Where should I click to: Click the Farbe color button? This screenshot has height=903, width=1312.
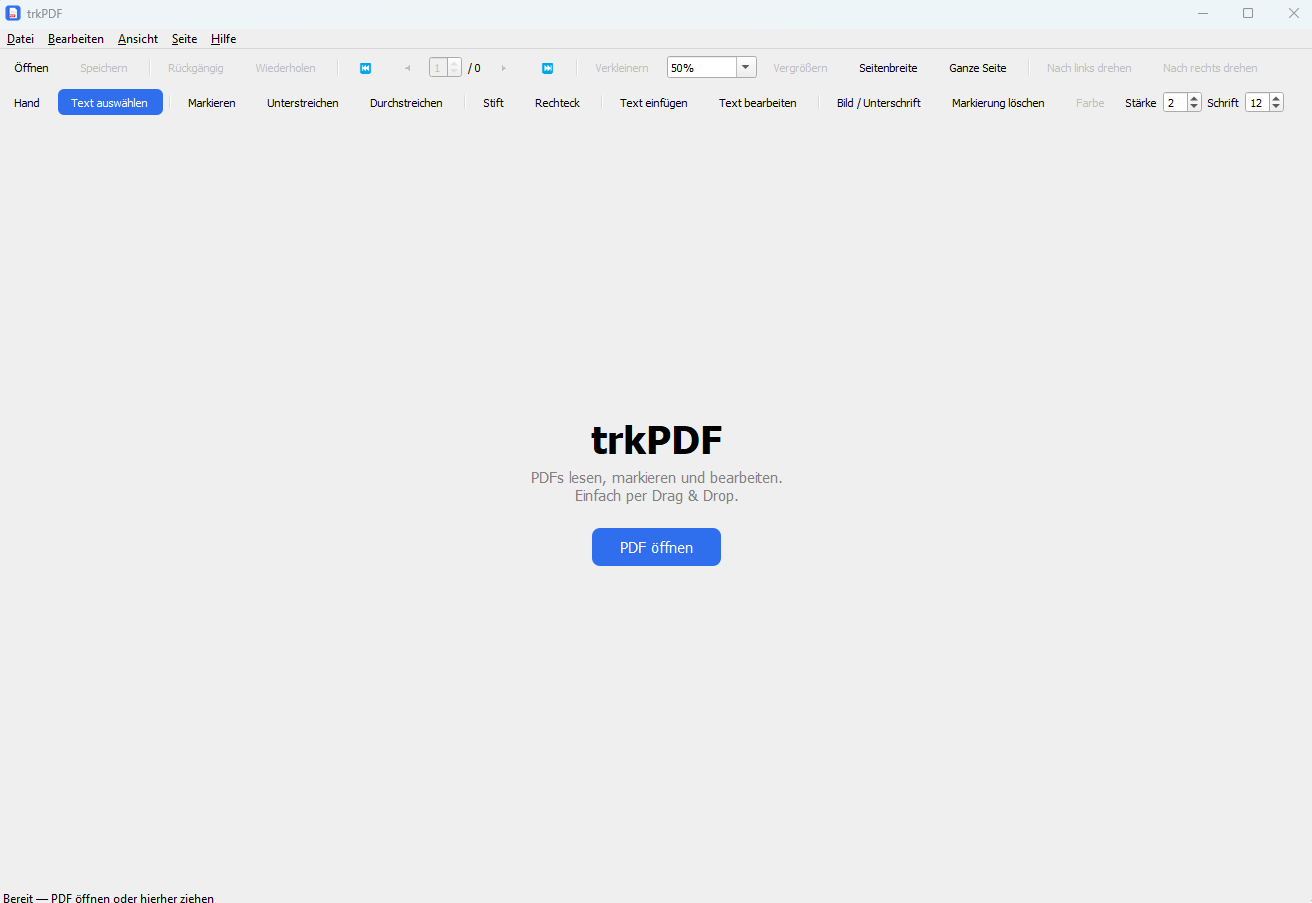[x=1090, y=103]
